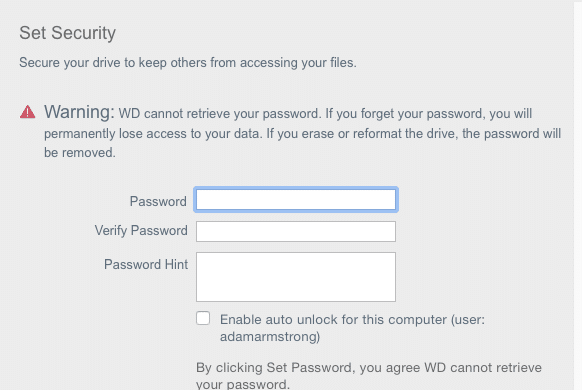582x390 pixels.
Task: Click the final "your password." line
Action: coord(243,384)
